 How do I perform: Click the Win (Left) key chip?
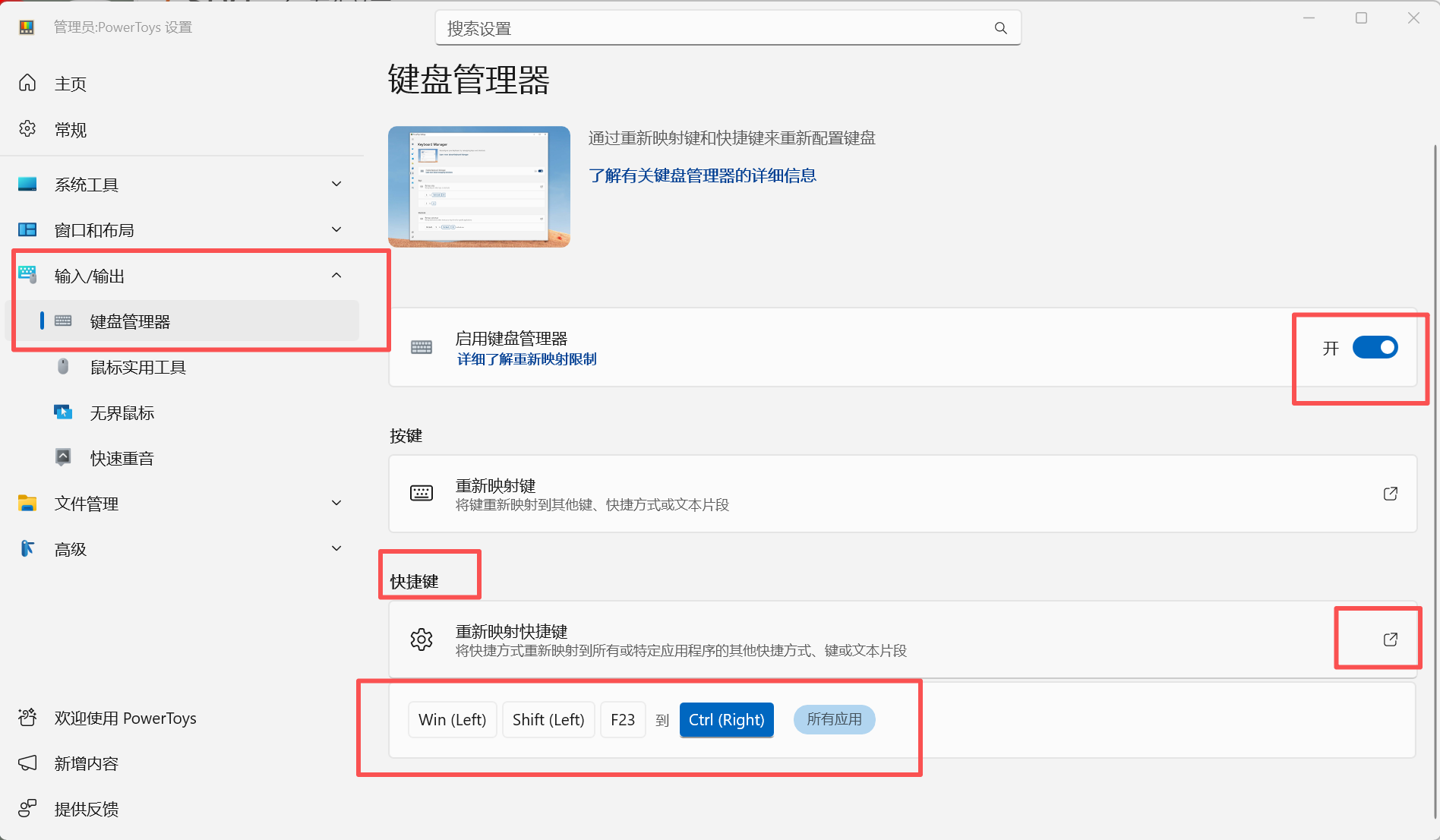453,719
